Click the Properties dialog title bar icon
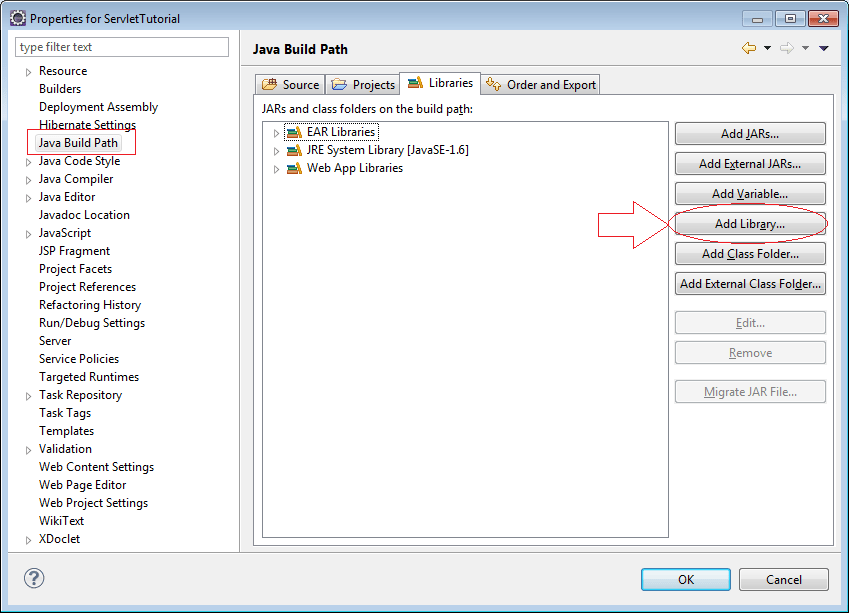Screen dimensions: 849x613 pos(16,17)
